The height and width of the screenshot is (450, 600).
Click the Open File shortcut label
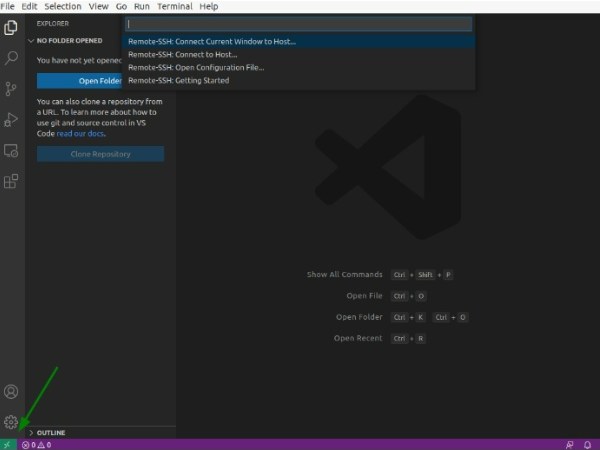coord(364,296)
